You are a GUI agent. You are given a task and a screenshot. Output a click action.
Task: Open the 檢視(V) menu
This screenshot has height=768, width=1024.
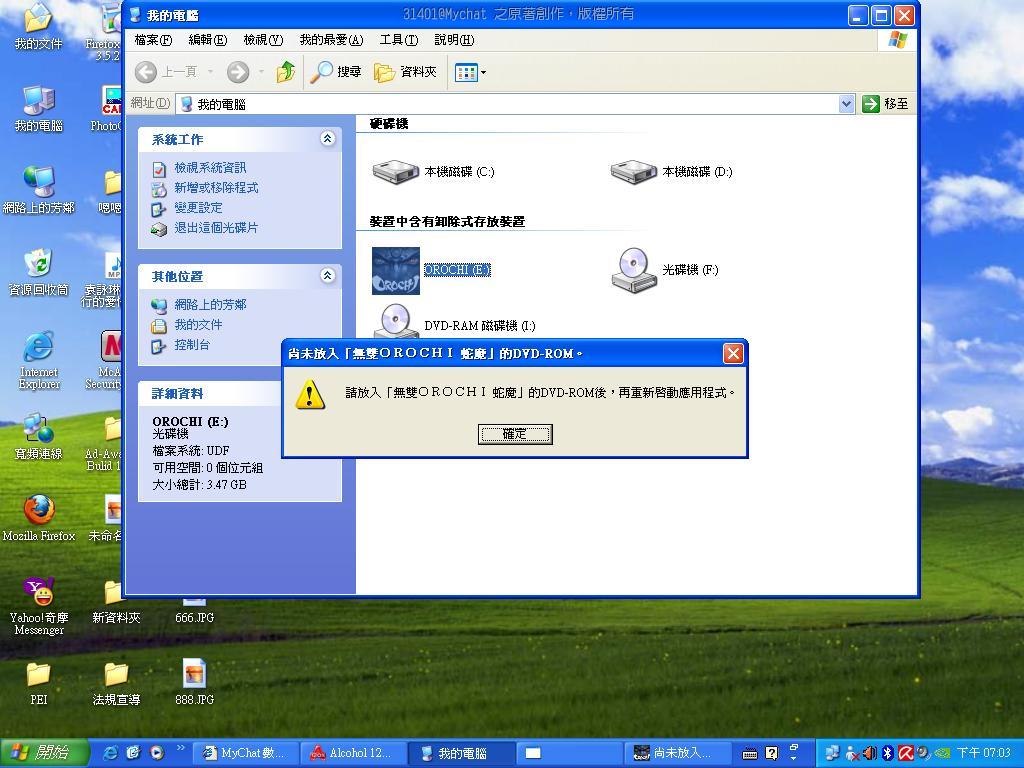point(263,40)
